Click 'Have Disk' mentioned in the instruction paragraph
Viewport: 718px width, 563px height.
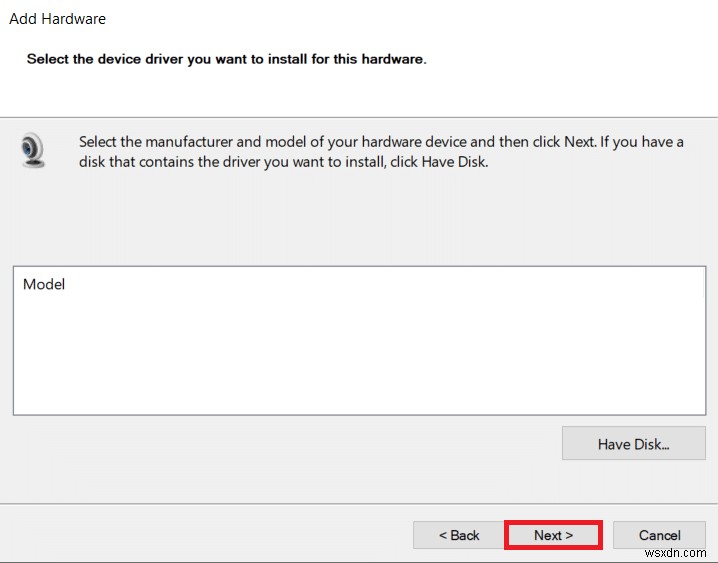pos(451,162)
